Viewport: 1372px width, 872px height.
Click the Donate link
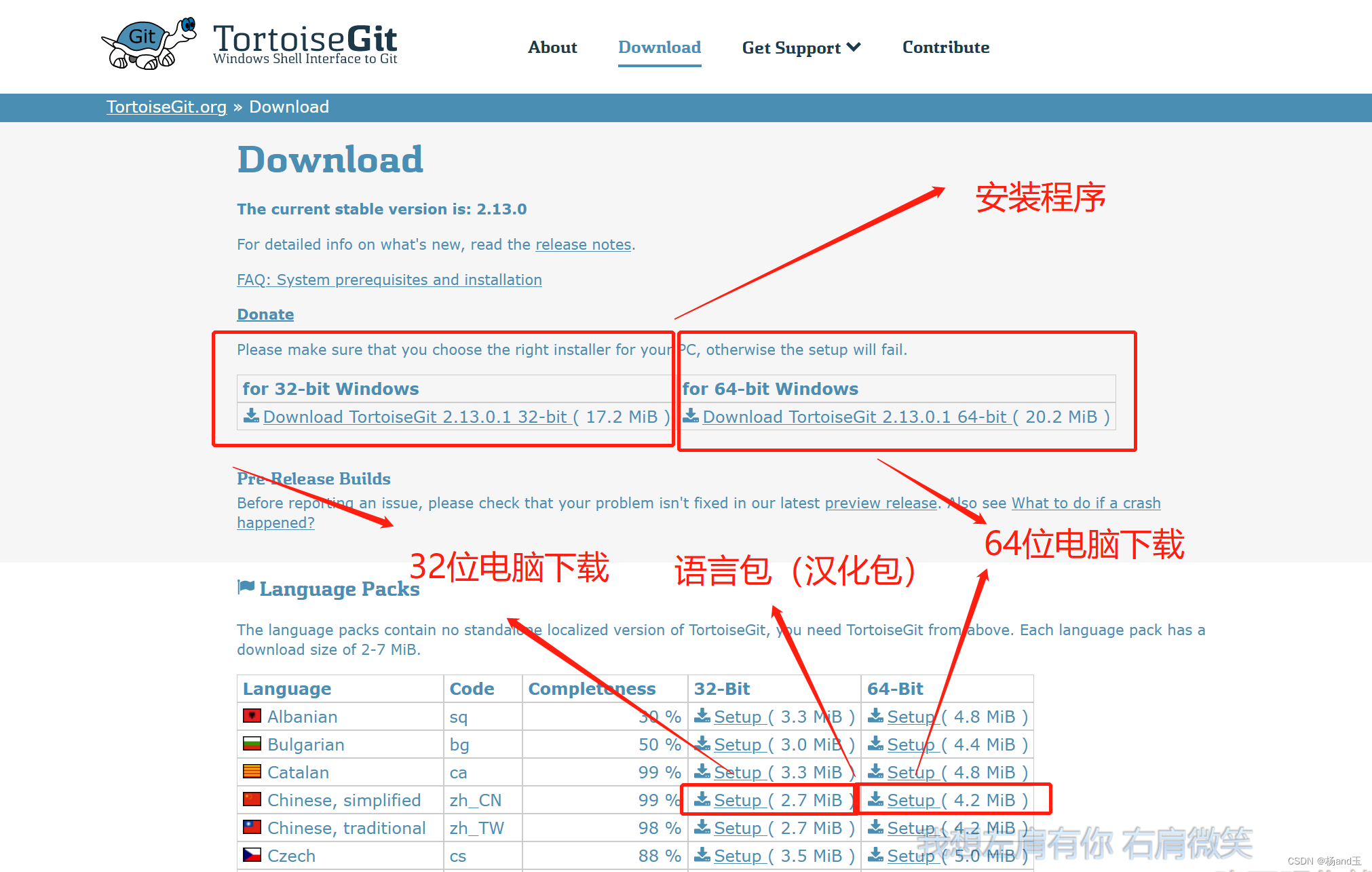265,314
